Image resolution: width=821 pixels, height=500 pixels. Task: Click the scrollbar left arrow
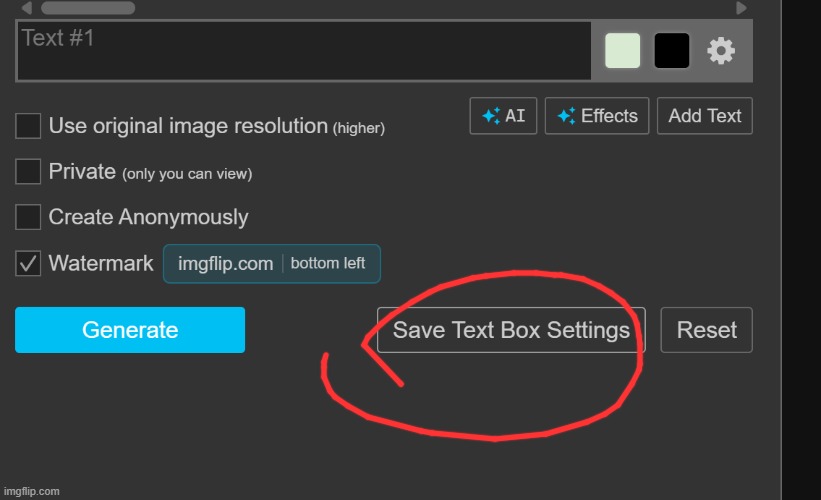[x=26, y=8]
